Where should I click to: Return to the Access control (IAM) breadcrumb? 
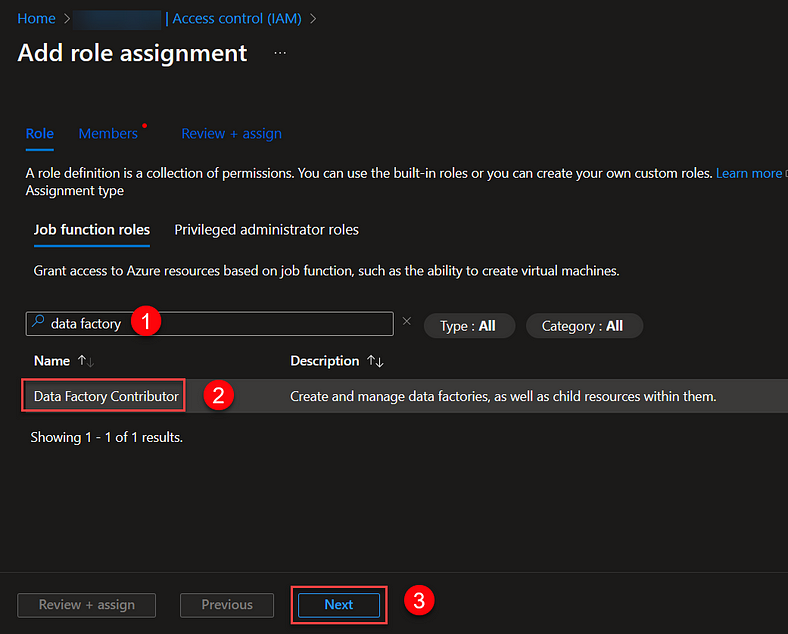[239, 19]
